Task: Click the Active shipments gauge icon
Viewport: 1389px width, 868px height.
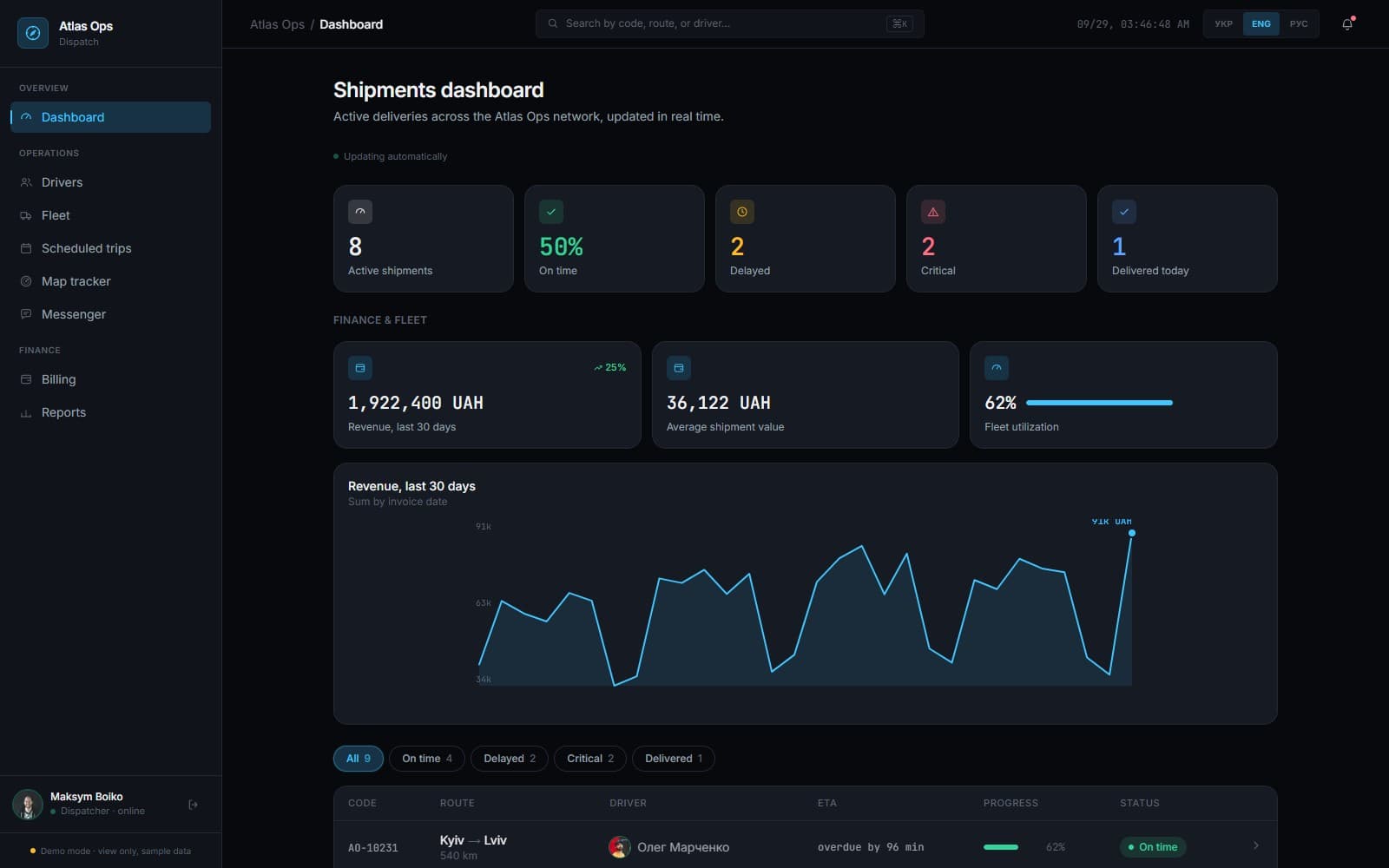Action: pyautogui.click(x=360, y=212)
